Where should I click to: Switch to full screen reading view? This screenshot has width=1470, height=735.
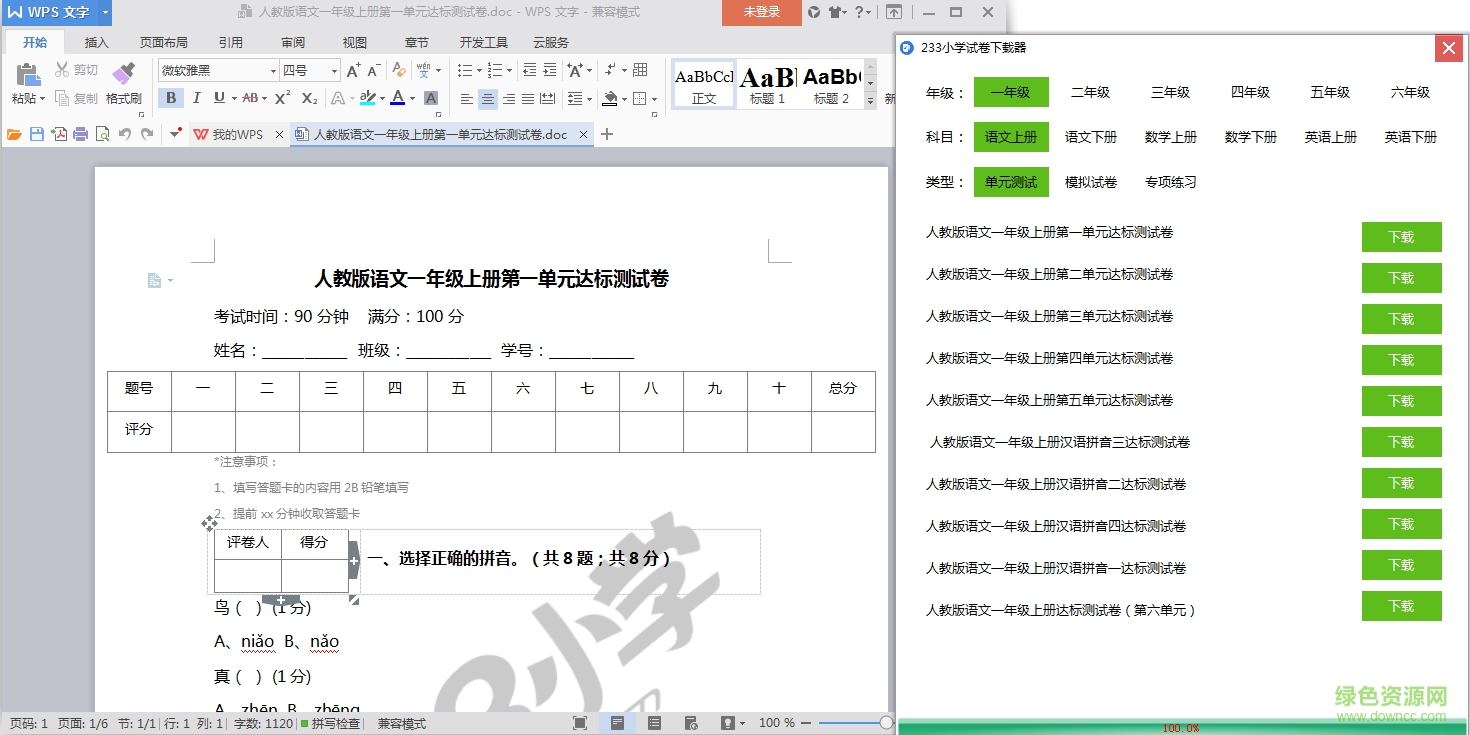(x=579, y=722)
